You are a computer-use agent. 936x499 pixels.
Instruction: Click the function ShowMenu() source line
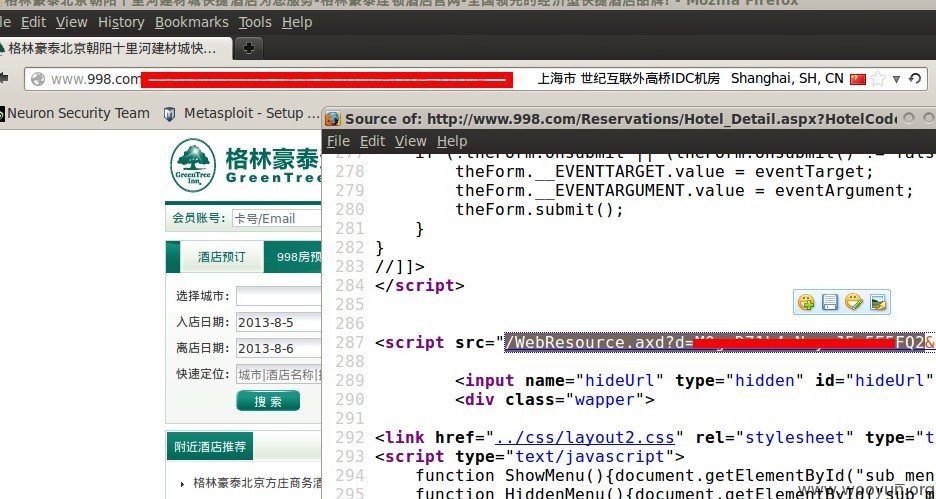[x=675, y=476]
